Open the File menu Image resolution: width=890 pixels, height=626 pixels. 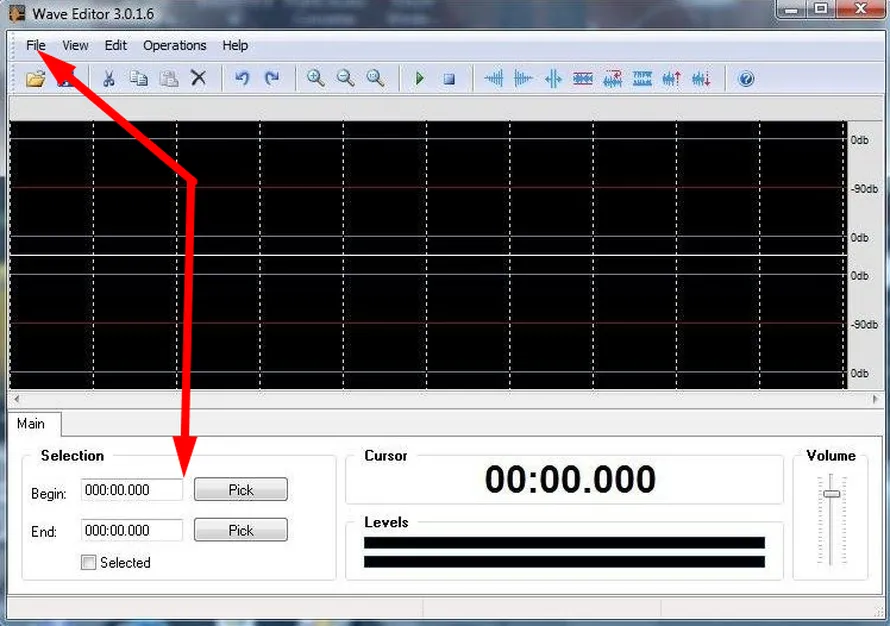click(35, 45)
